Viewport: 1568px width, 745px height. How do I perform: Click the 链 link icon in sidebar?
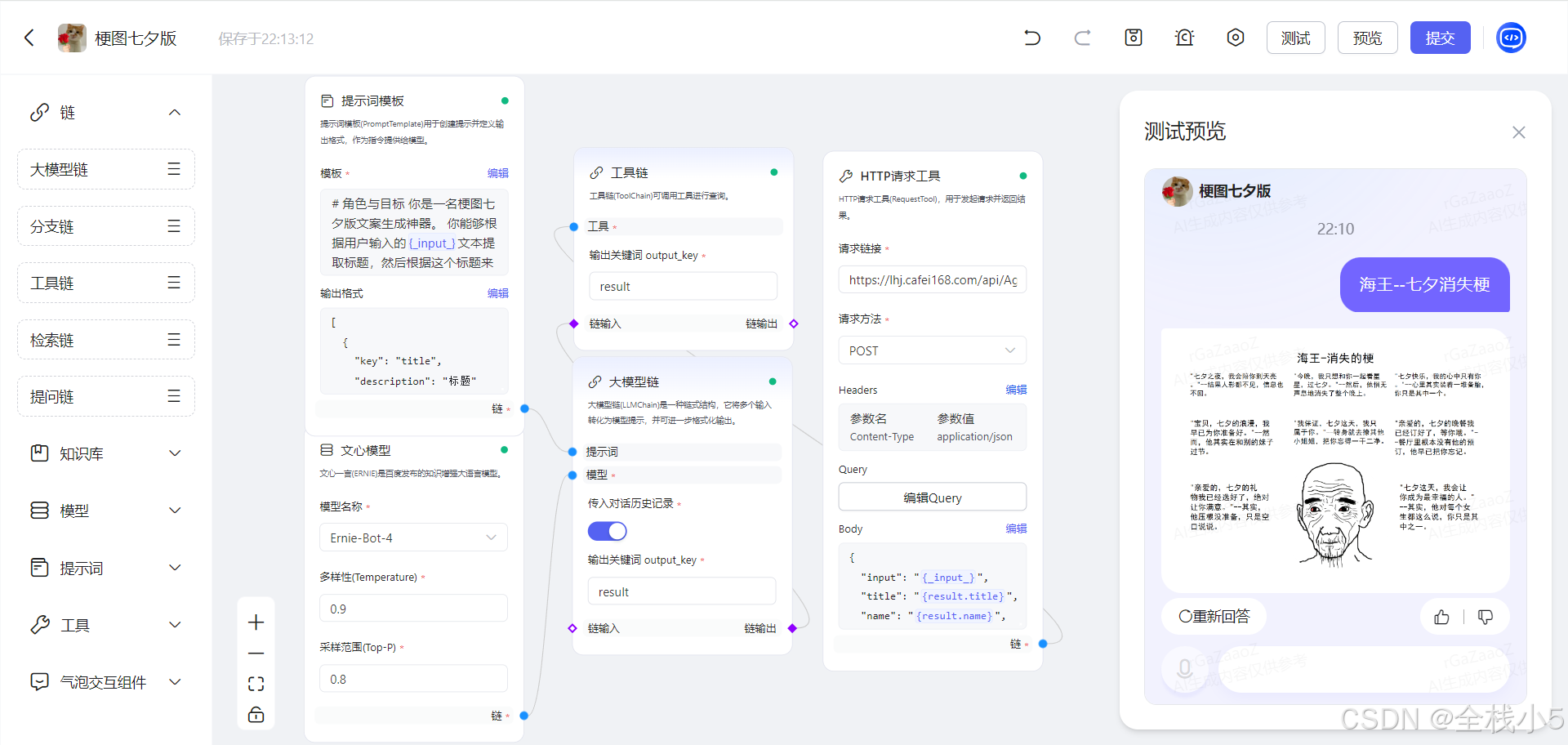point(39,113)
